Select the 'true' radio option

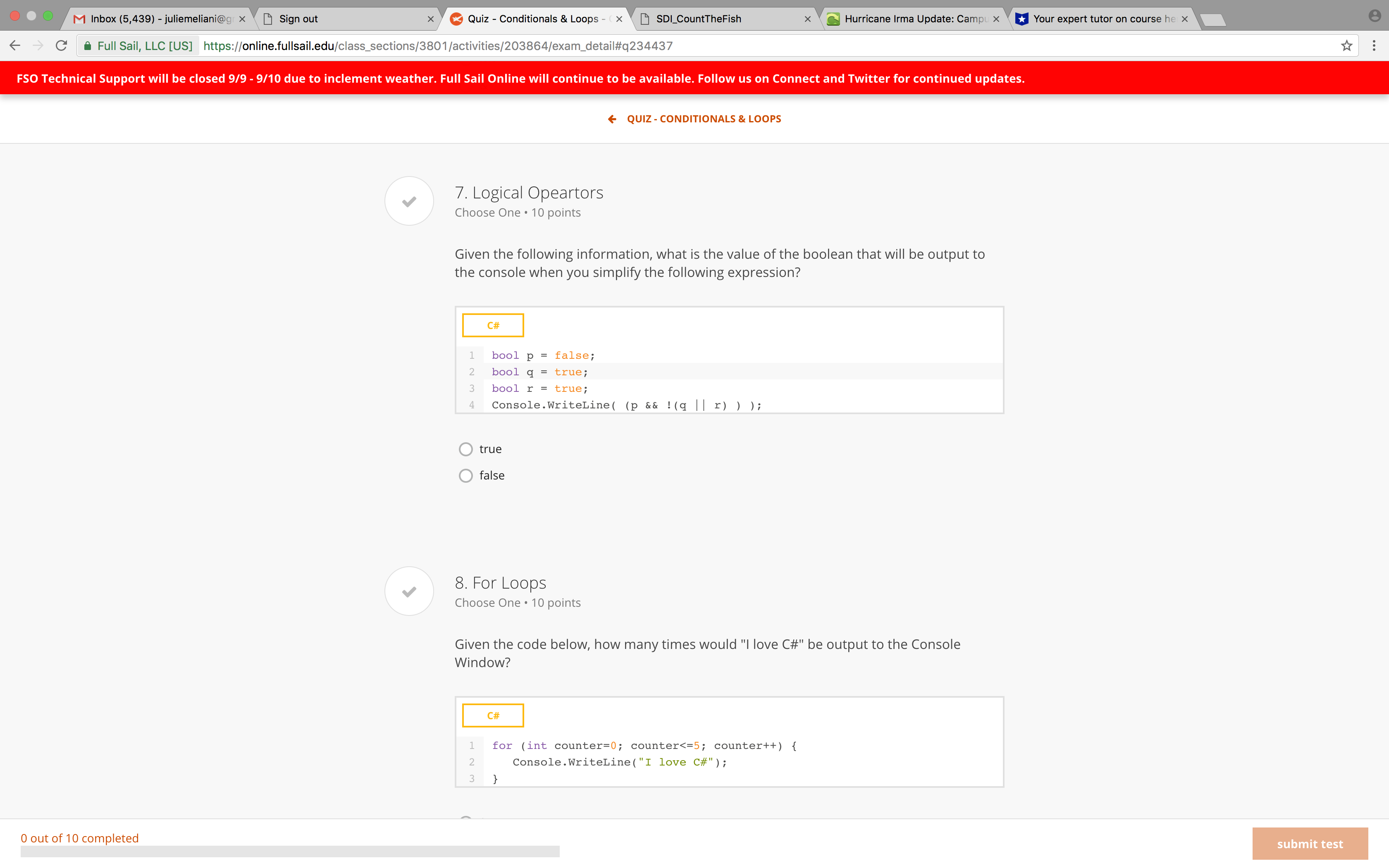click(465, 449)
